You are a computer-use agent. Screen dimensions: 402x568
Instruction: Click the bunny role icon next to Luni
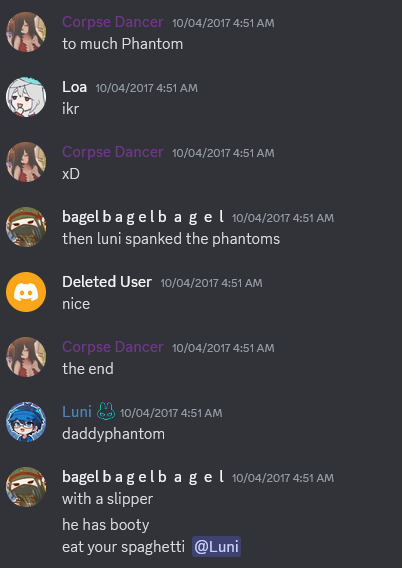(106, 412)
